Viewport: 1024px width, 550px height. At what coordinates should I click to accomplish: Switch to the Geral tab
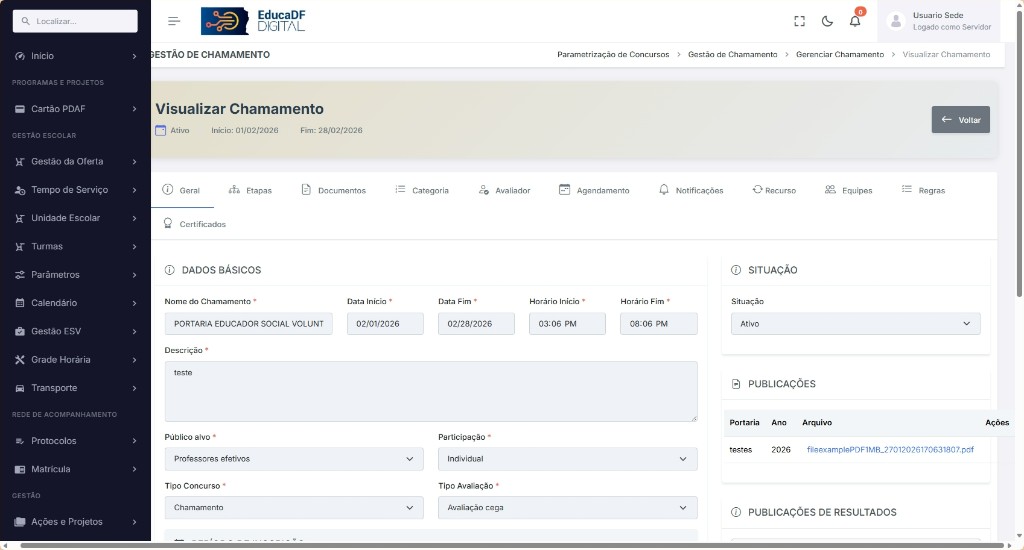point(182,190)
